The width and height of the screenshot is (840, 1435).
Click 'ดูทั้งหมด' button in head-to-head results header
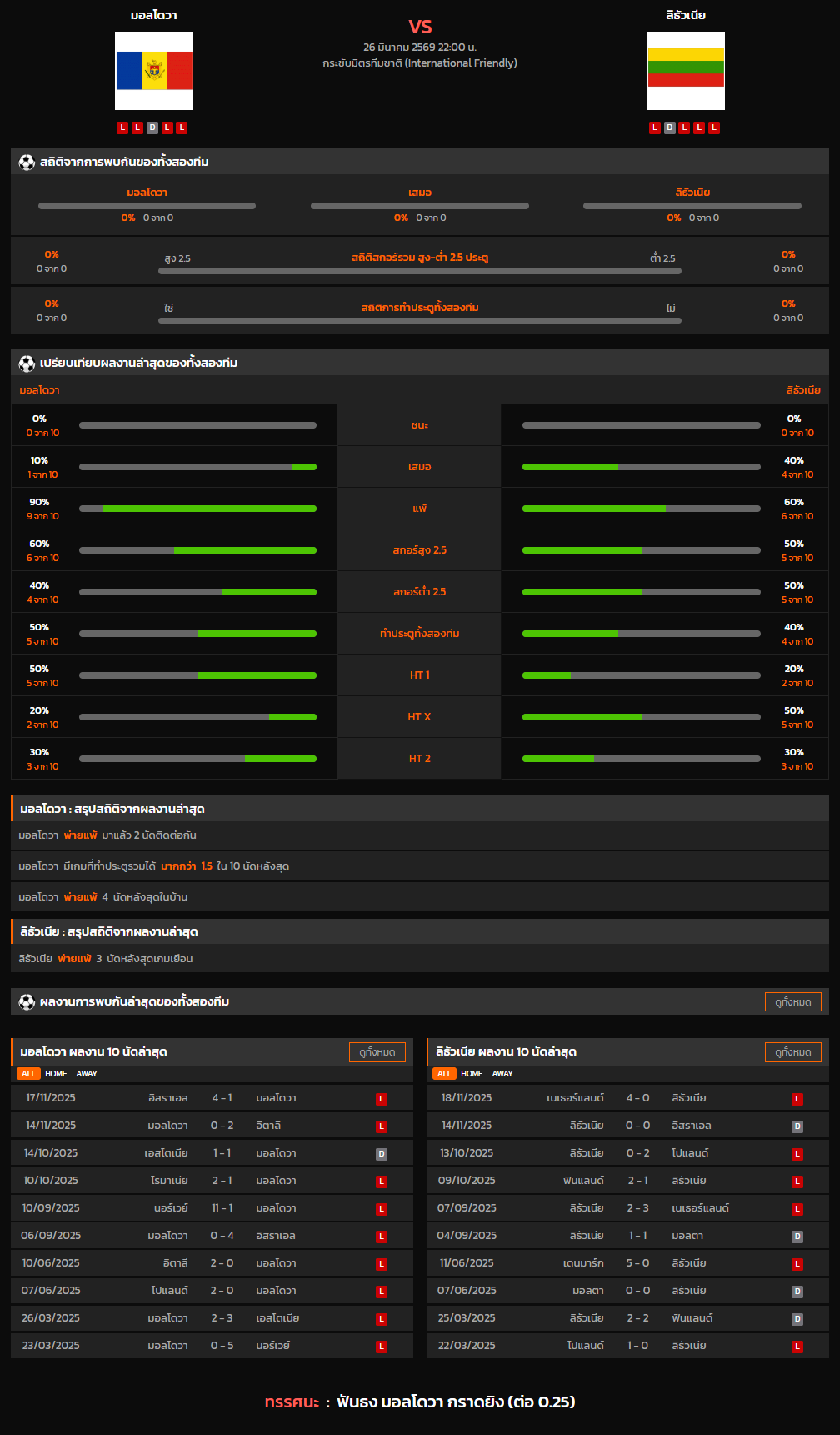792,1002
